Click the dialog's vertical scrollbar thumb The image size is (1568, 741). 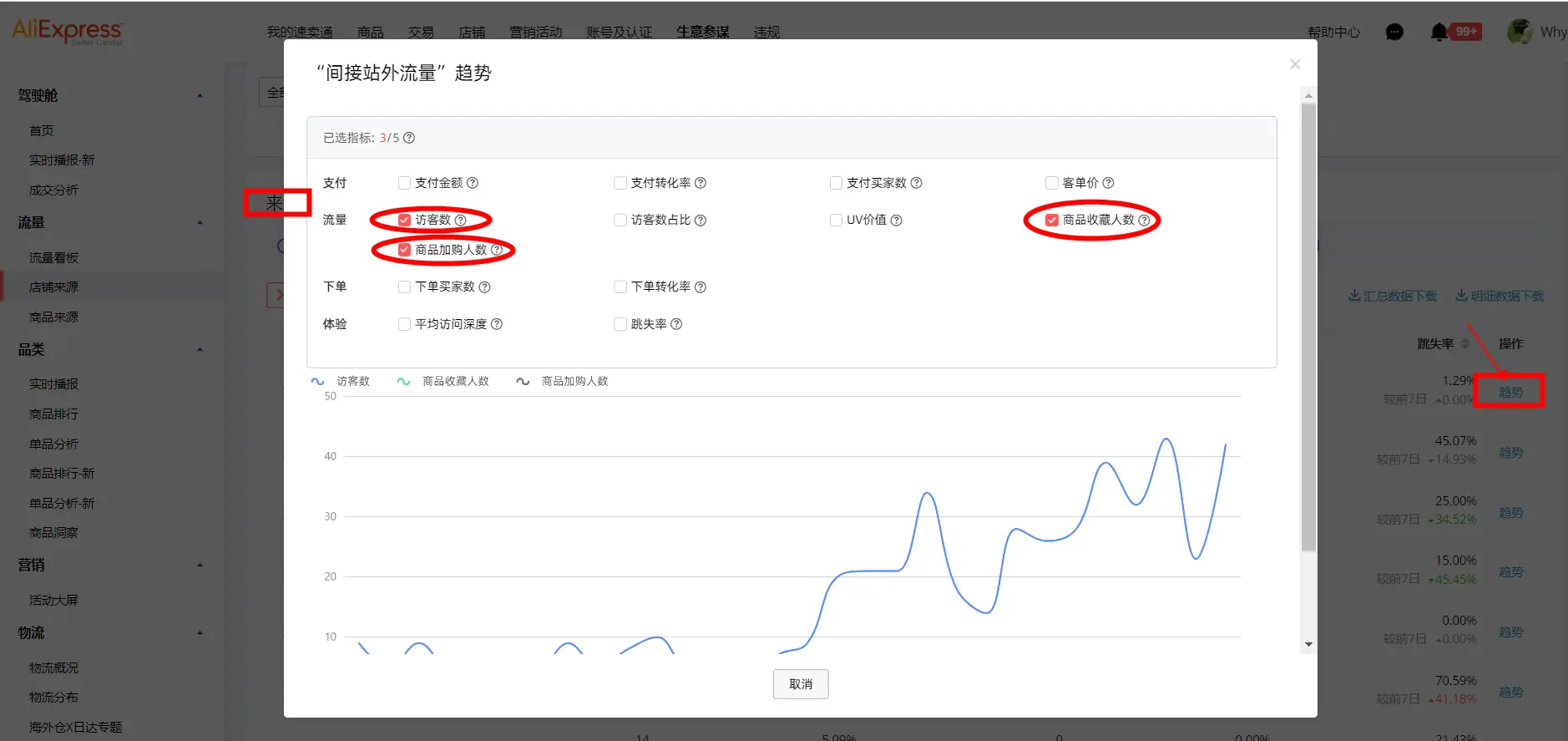pyautogui.click(x=1308, y=326)
